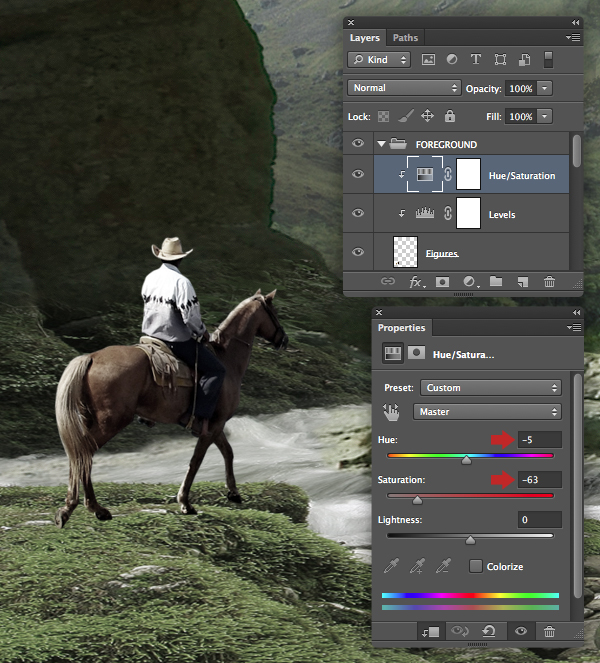Create new fill or adjustment layer
The image size is (600, 663).
click(470, 282)
